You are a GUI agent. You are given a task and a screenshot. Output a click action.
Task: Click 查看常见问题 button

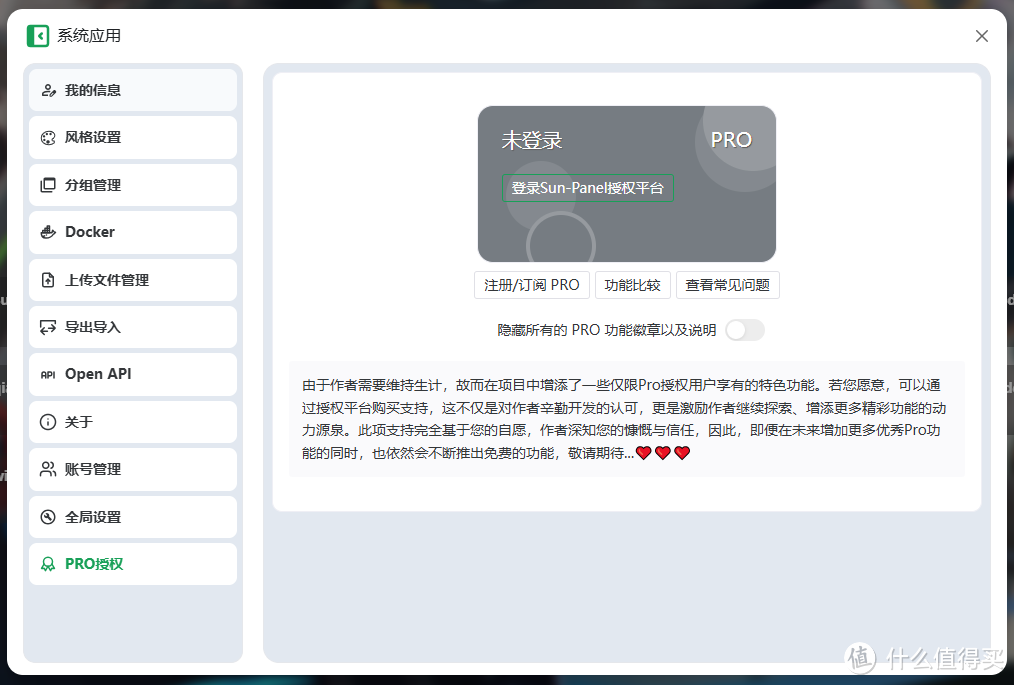[x=728, y=285]
